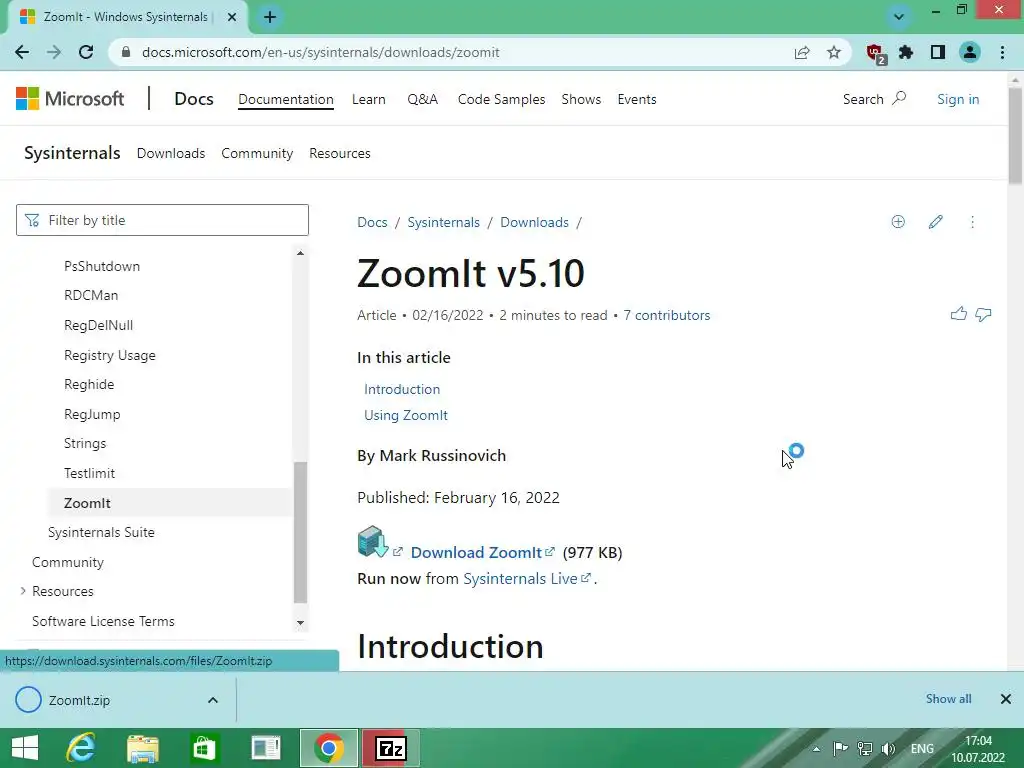Click the ZoomIt download package icon
The width and height of the screenshot is (1024, 768).
pyautogui.click(x=373, y=541)
